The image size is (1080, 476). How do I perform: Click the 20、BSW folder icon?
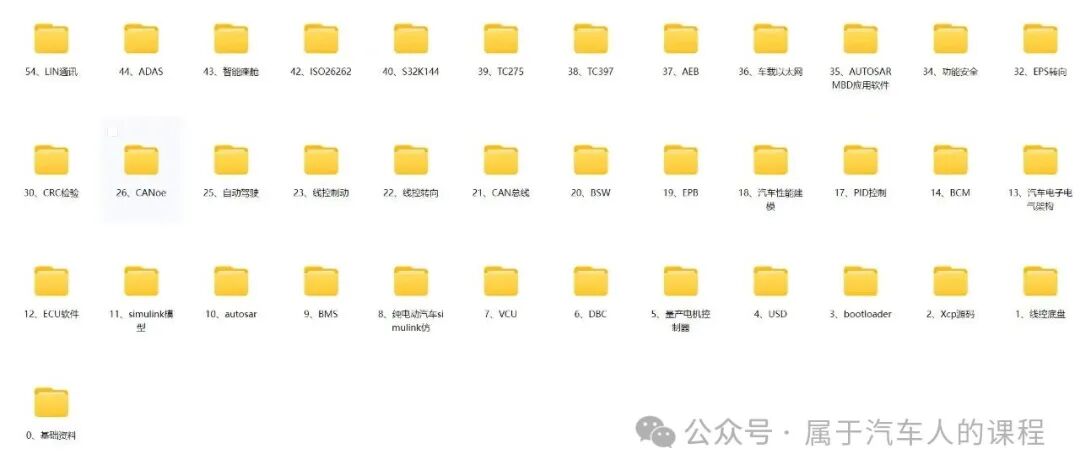tap(591, 160)
